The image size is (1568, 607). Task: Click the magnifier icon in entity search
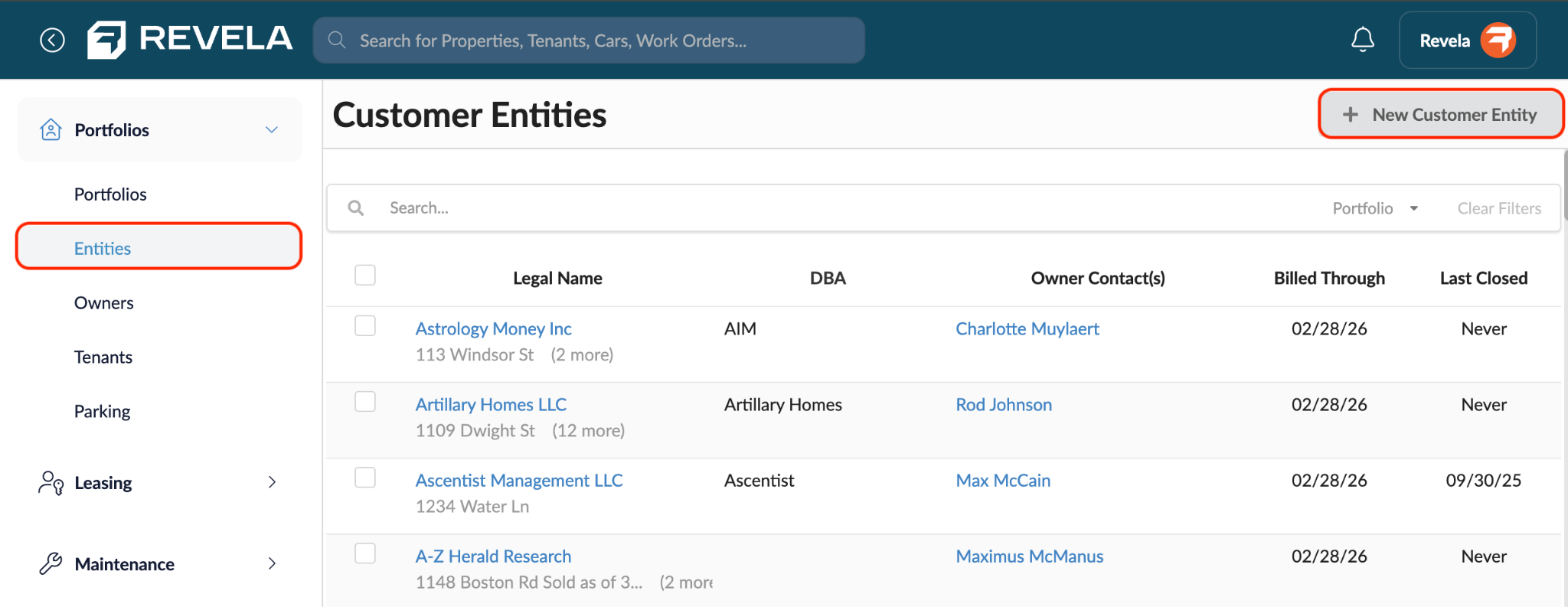(356, 207)
